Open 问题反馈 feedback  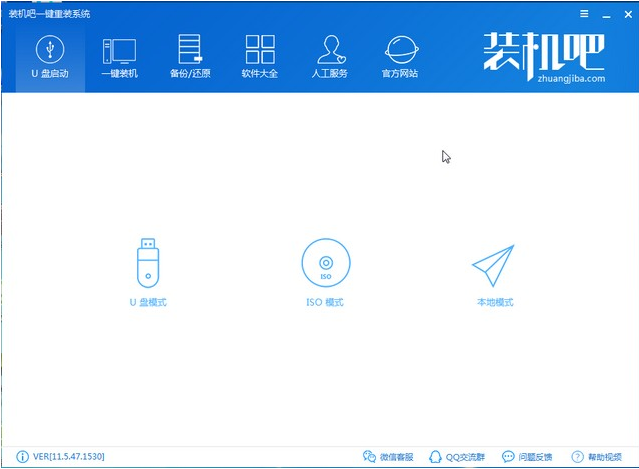[529, 456]
